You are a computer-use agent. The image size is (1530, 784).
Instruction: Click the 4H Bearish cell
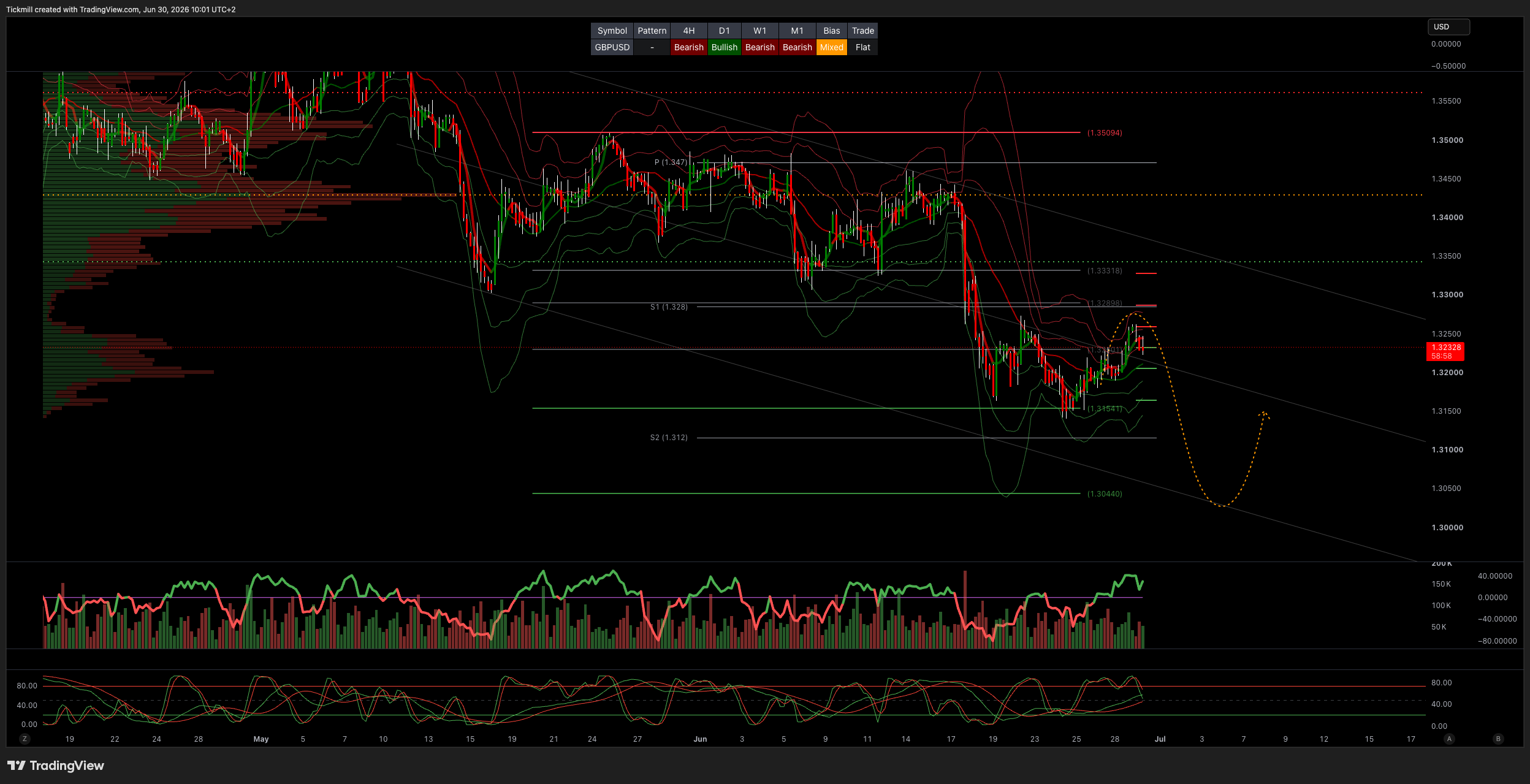(x=688, y=47)
